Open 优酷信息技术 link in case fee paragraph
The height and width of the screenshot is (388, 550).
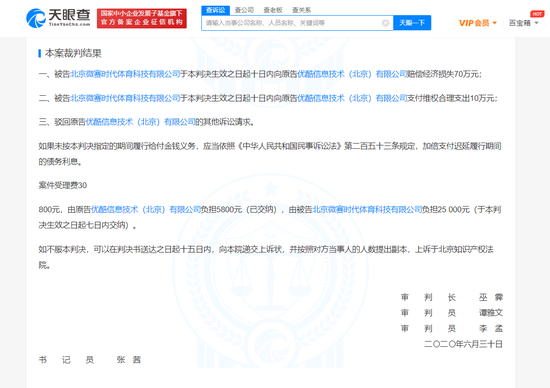pyautogui.click(x=146, y=209)
